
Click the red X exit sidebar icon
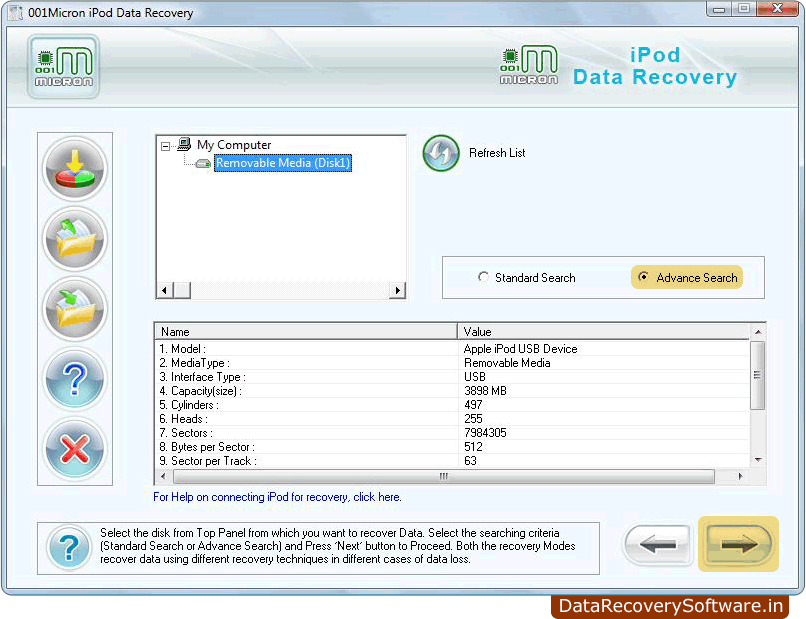(75, 449)
